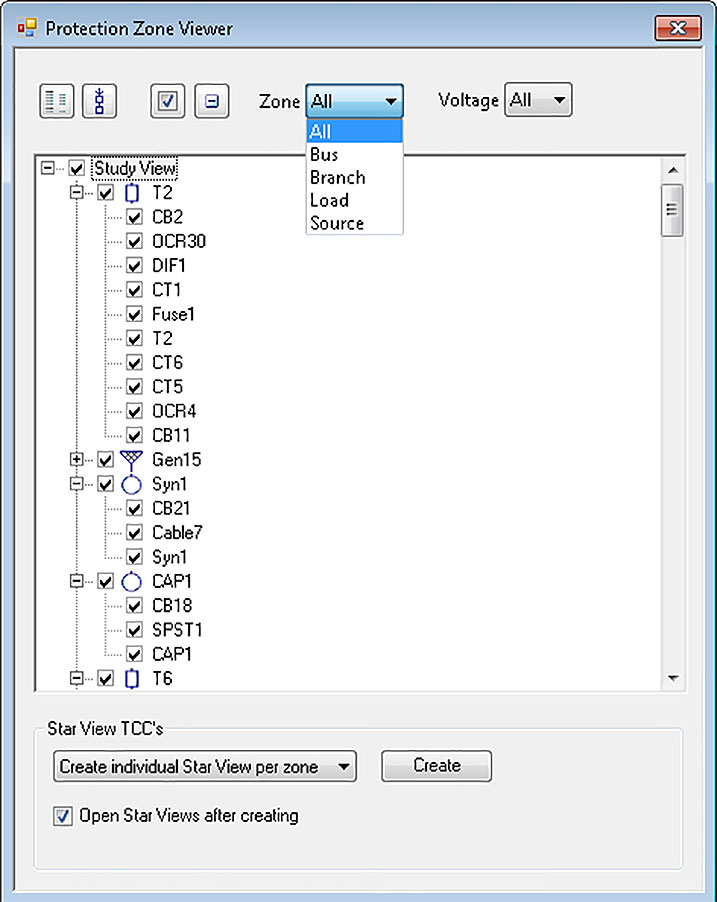
Task: Select the CAP1 zone circle icon
Action: 132,582
